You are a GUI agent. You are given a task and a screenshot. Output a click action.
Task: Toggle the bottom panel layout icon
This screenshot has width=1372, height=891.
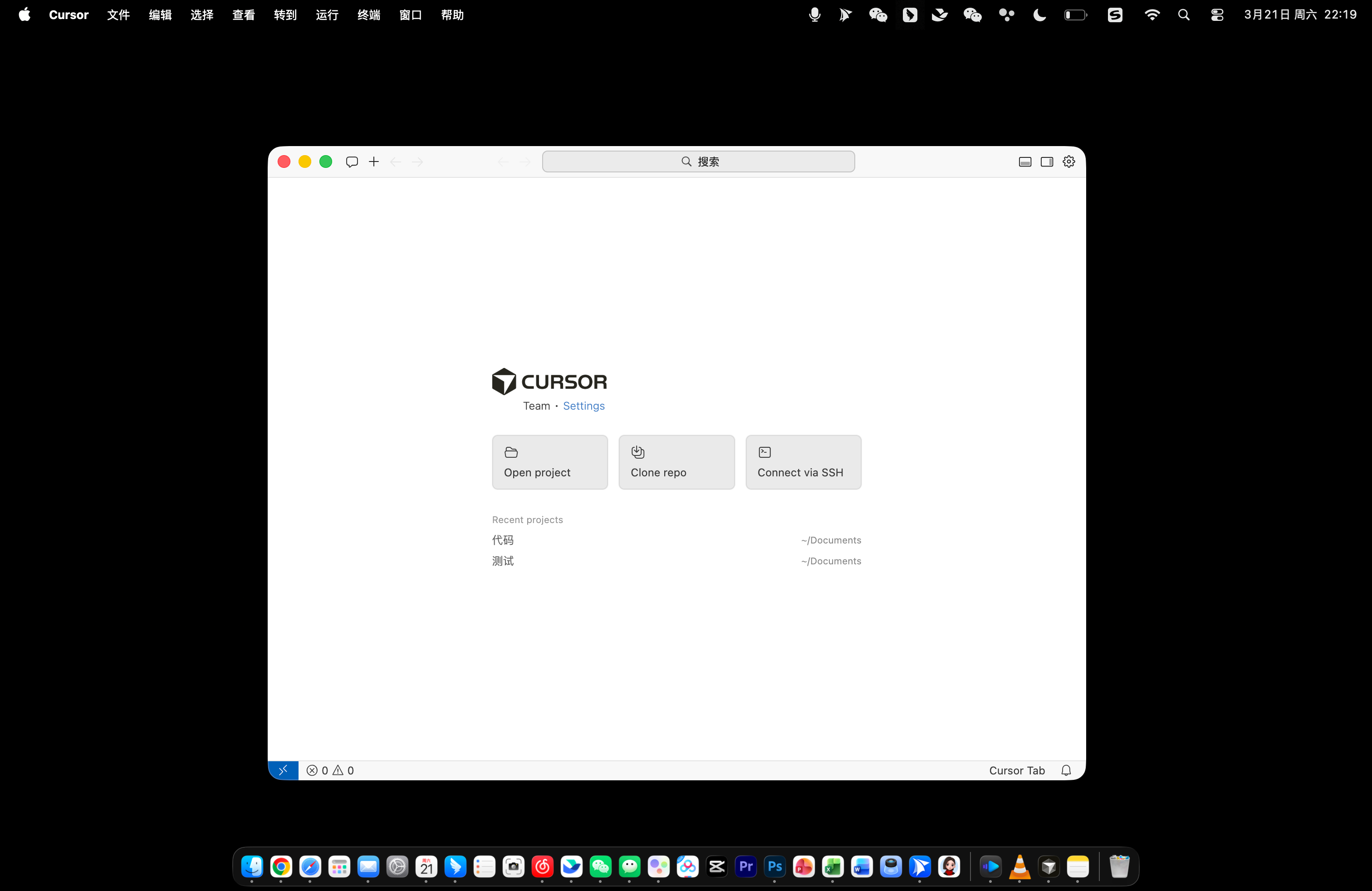(x=1024, y=162)
